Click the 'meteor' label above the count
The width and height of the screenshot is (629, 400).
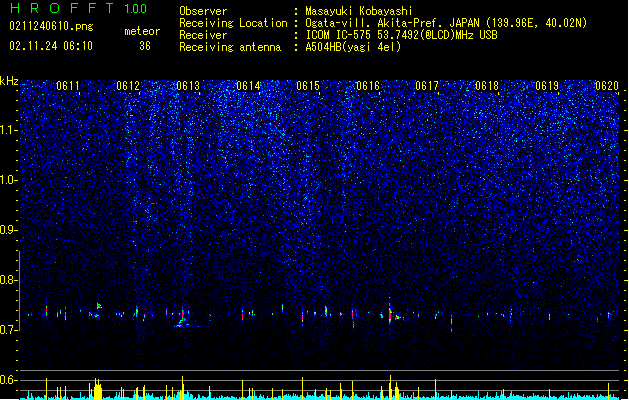[x=142, y=31]
